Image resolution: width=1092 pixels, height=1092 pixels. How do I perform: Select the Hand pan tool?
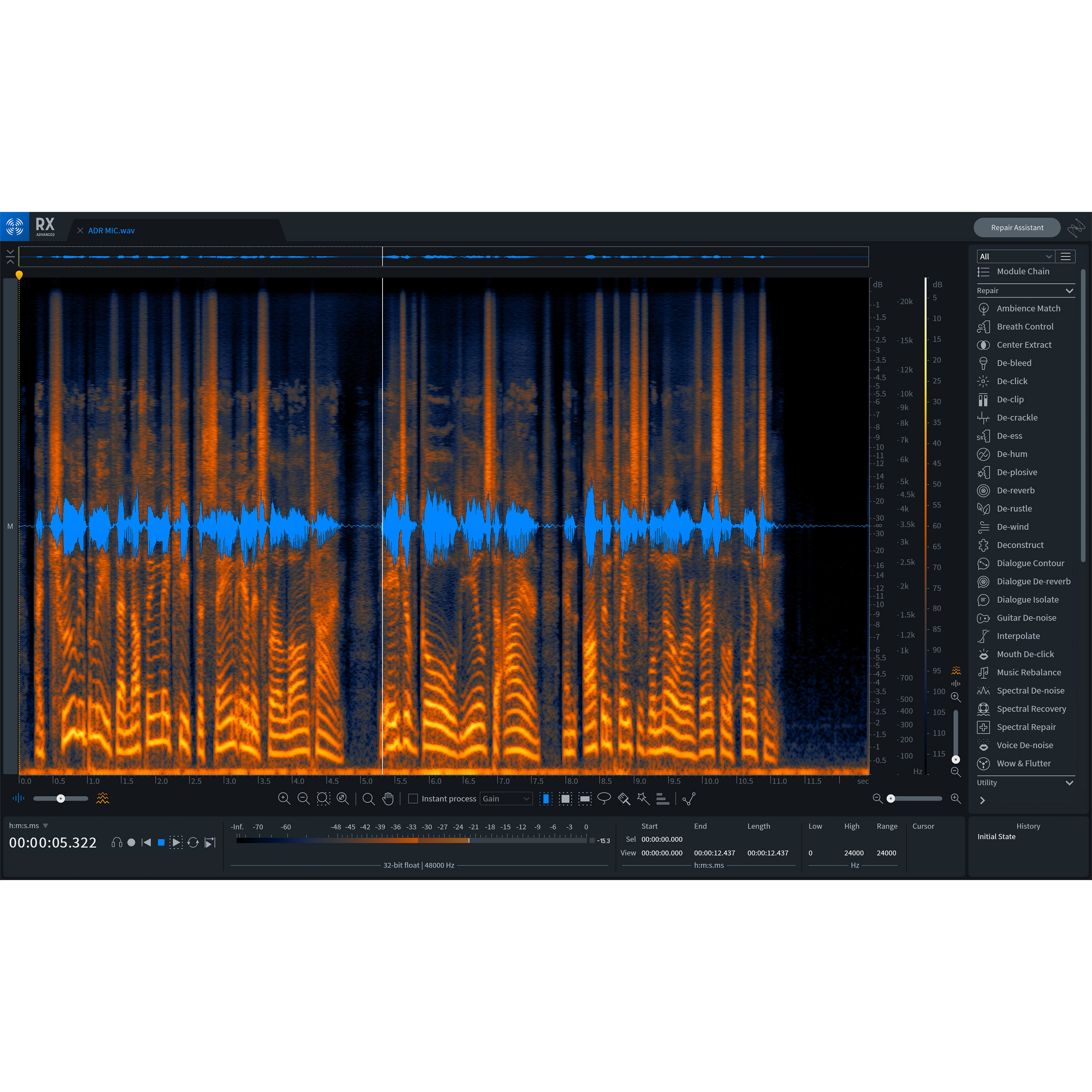(388, 799)
